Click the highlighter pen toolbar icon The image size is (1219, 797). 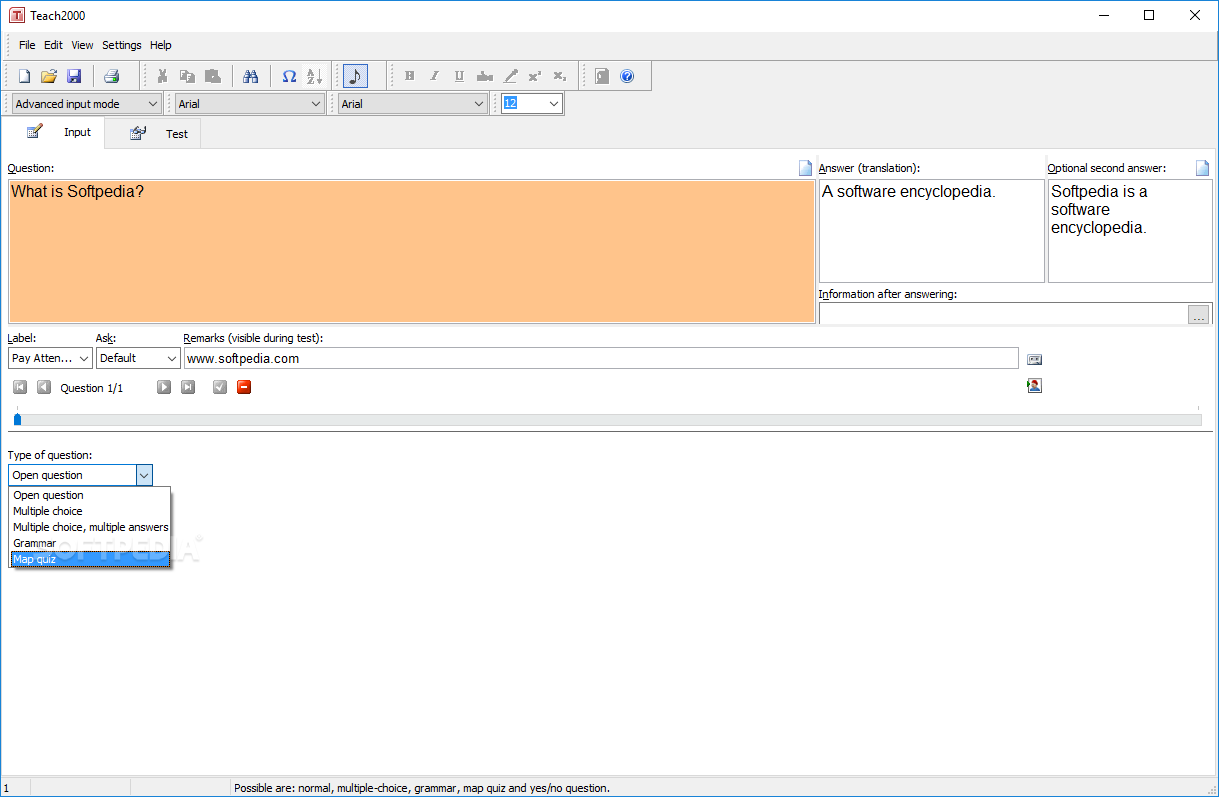510,76
